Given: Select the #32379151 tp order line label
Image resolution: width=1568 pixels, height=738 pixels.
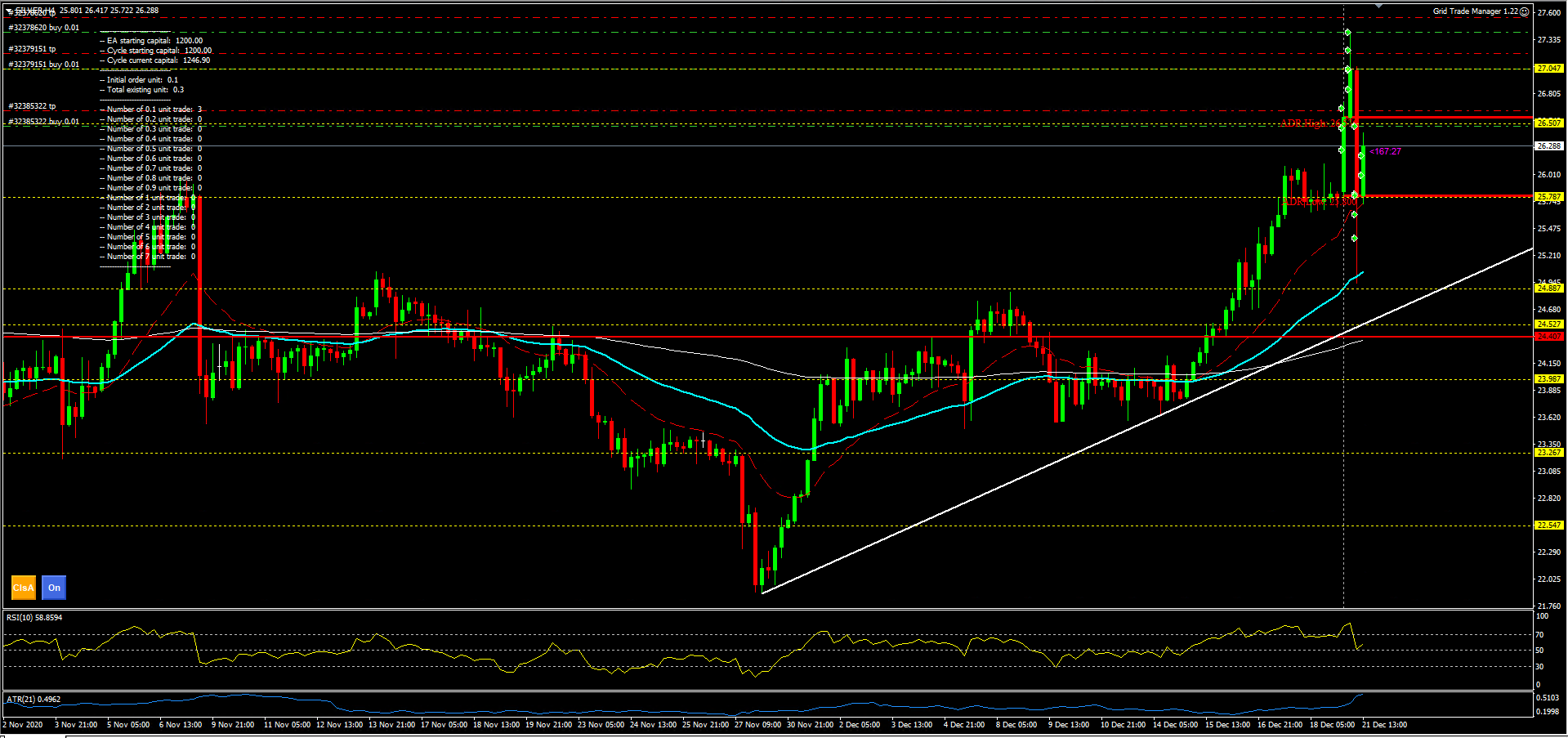Looking at the screenshot, I should click(33, 49).
